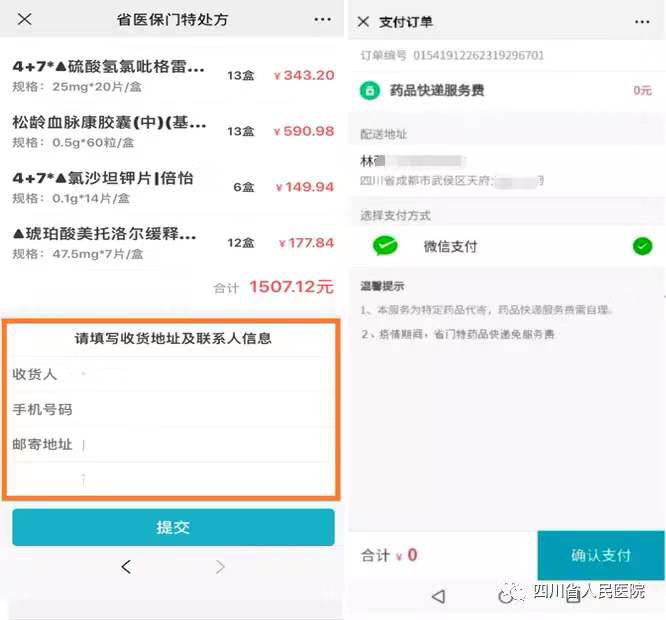
Task: Tap the WeChat Pay logo icon
Action: pos(385,245)
